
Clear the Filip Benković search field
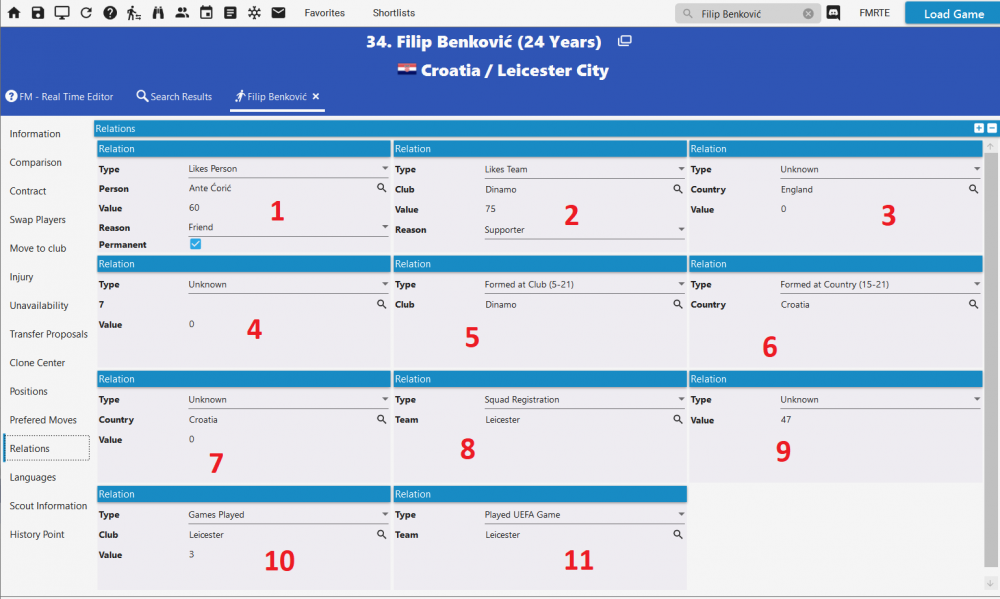pos(808,13)
